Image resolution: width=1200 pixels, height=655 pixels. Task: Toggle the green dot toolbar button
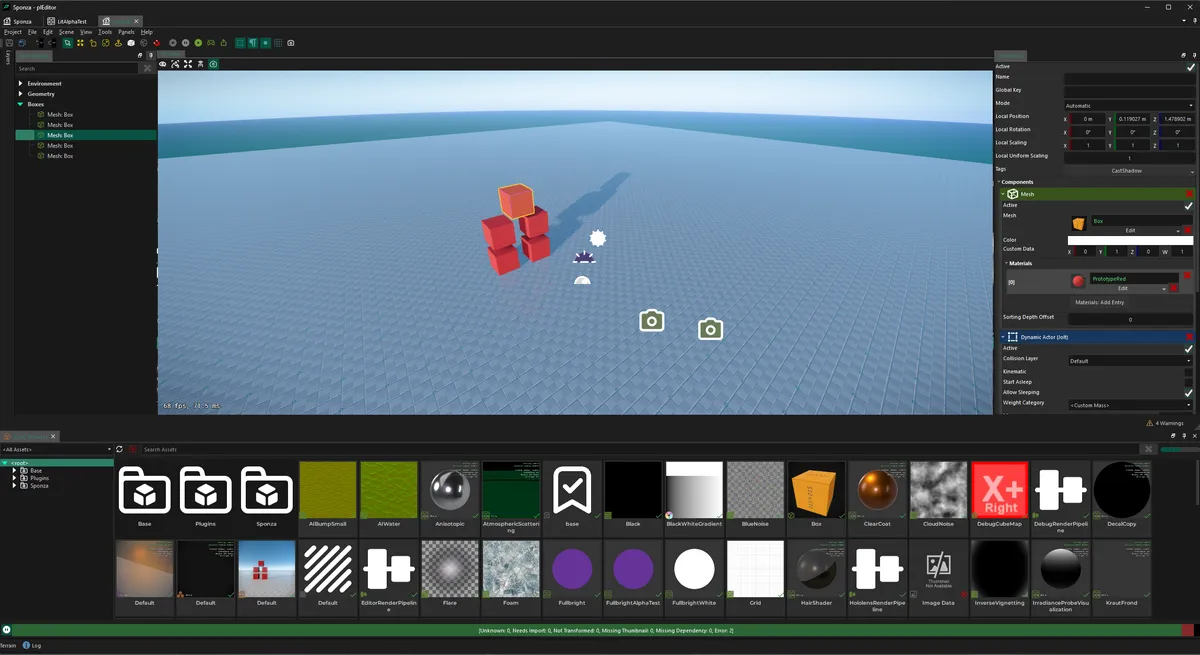click(265, 43)
